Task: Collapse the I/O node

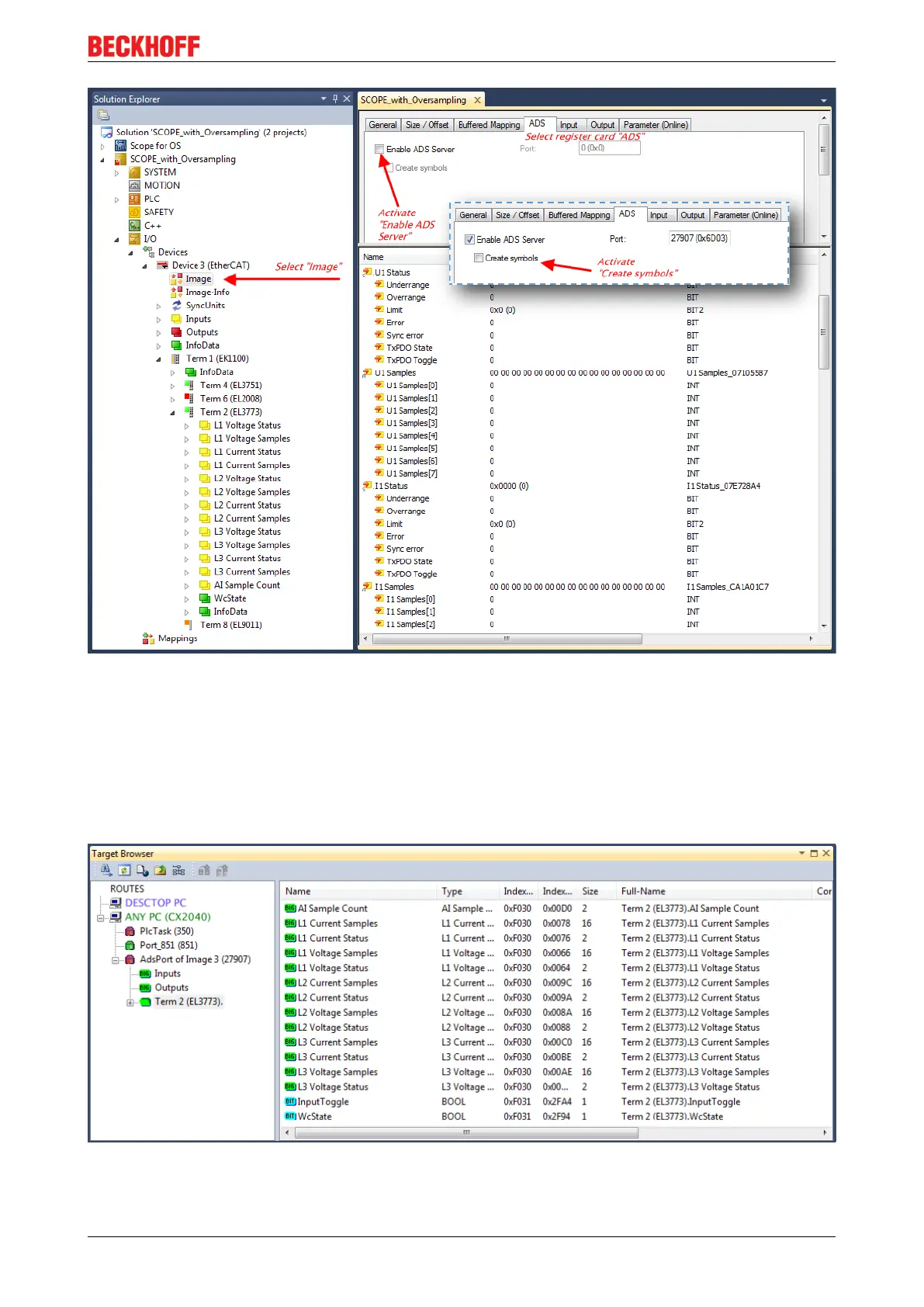Action: coord(117,239)
